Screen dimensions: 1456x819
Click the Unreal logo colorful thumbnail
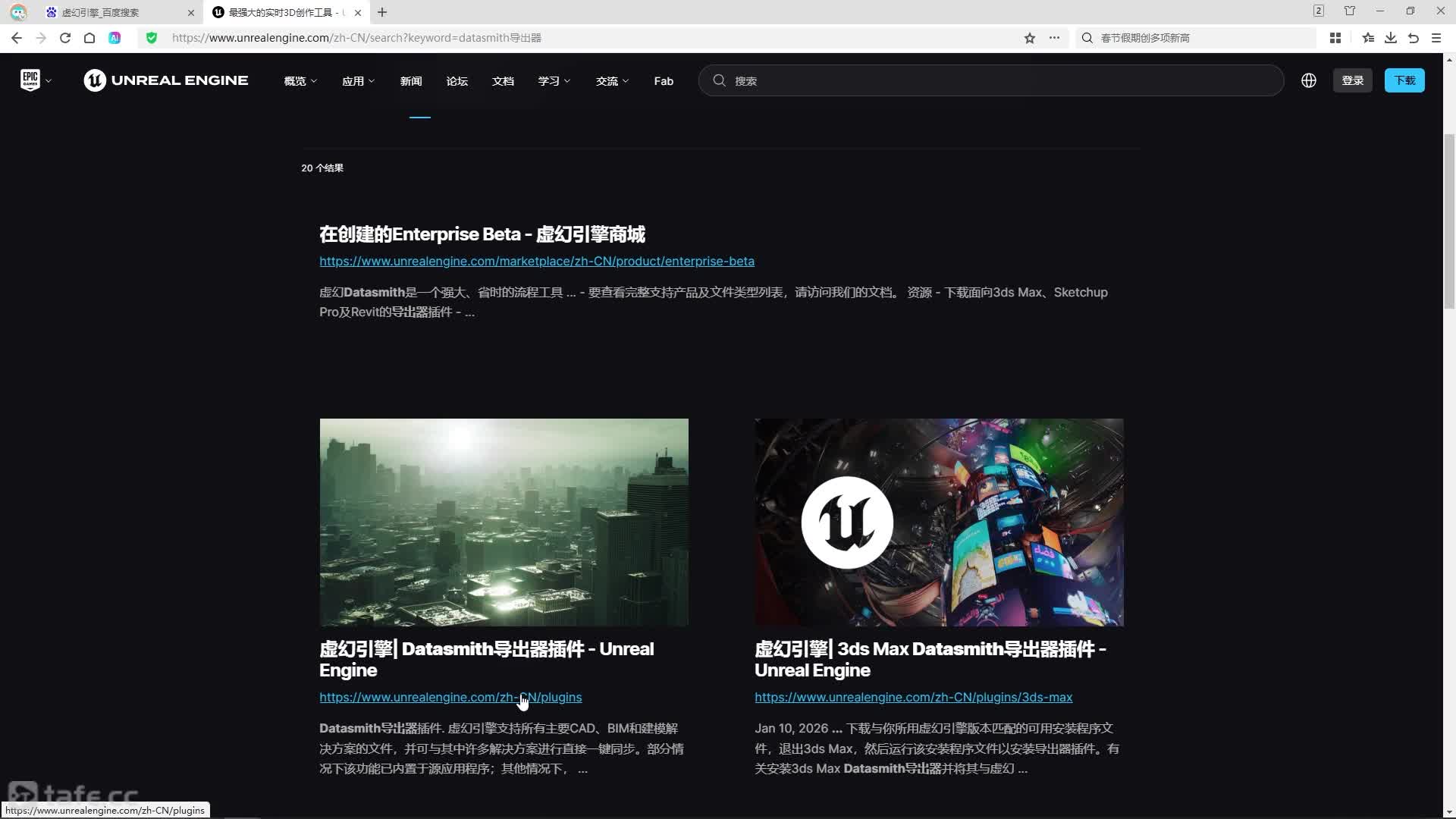tap(940, 522)
